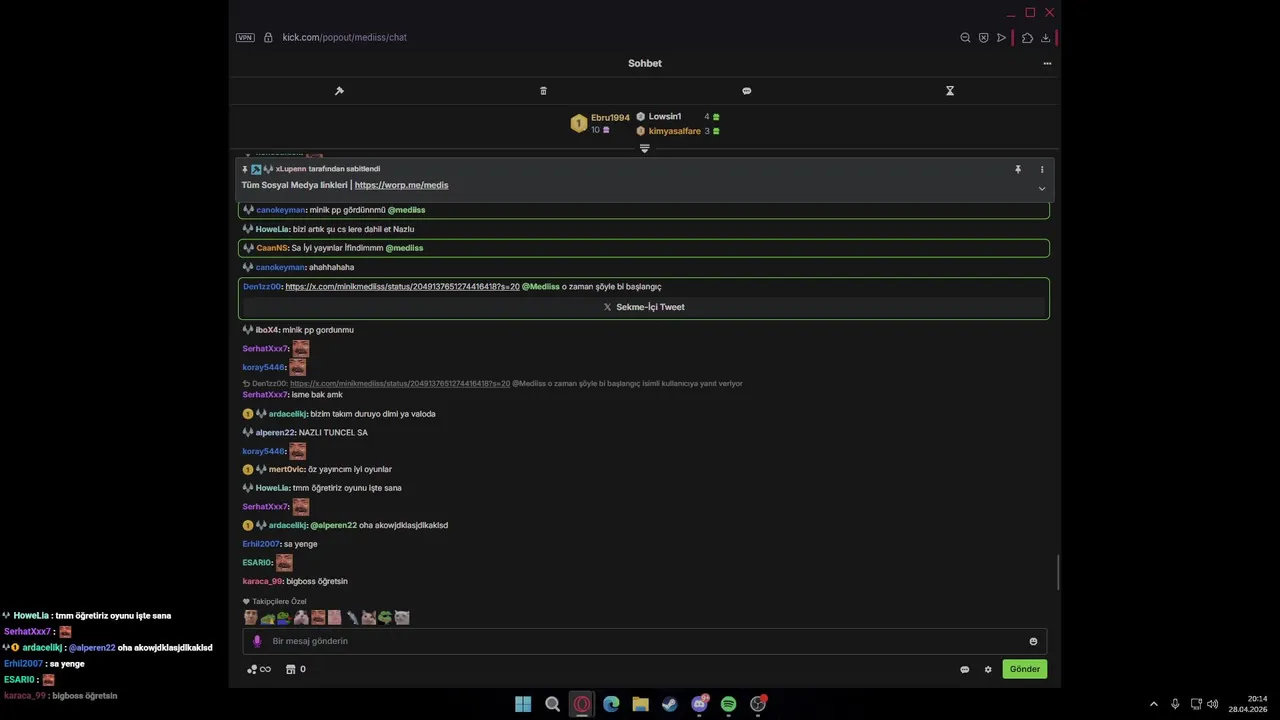This screenshot has height=720, width=1280.
Task: Open the system tray volume icon
Action: [x=1212, y=704]
